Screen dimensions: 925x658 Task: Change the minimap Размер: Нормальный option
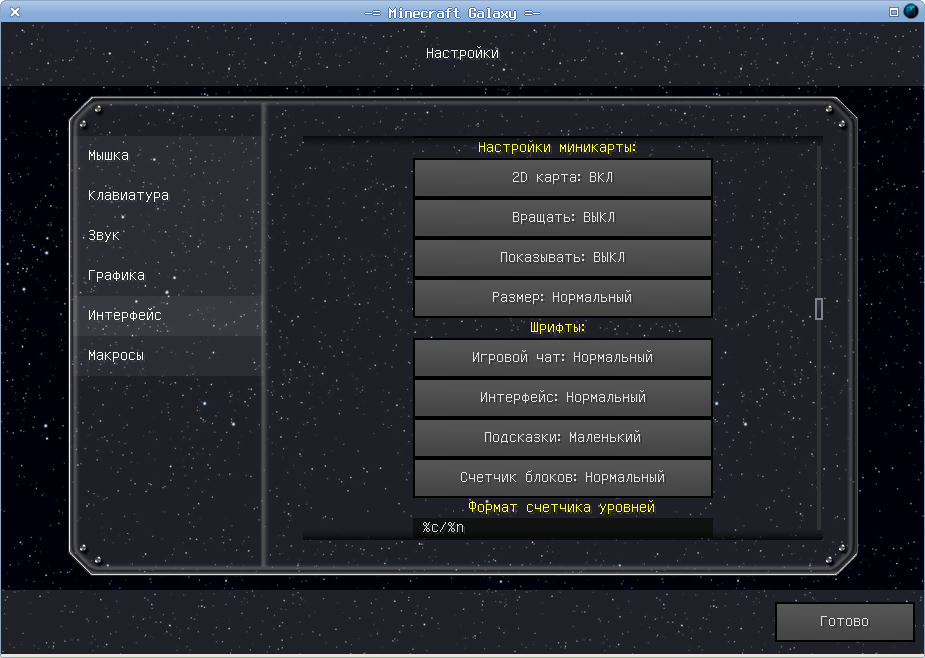562,298
